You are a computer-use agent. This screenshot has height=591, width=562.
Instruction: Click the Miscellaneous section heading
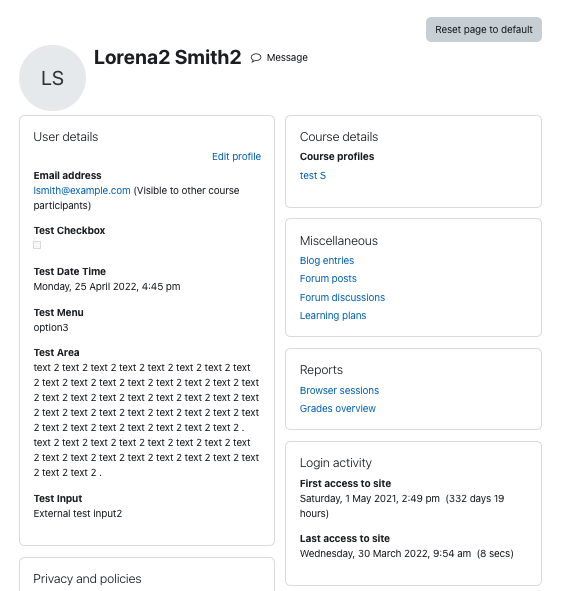(x=338, y=241)
